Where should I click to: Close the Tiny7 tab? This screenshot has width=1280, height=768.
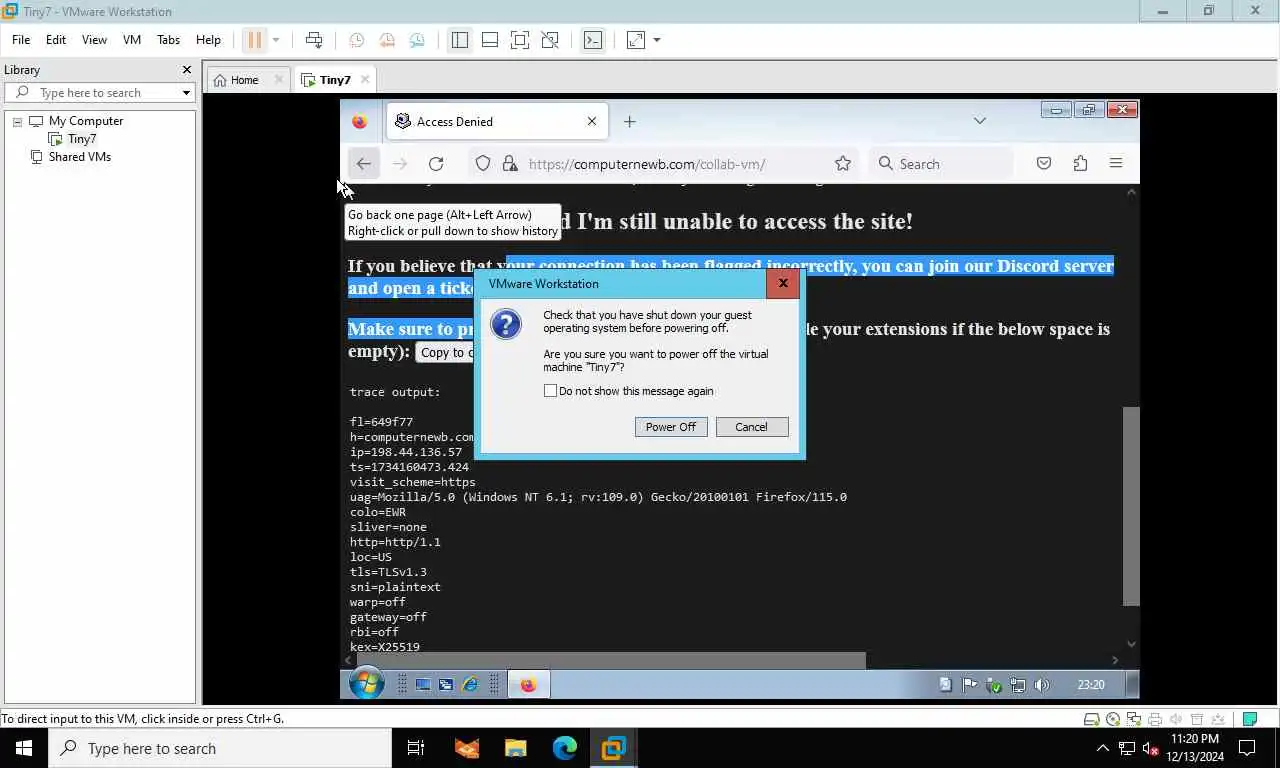pos(365,80)
